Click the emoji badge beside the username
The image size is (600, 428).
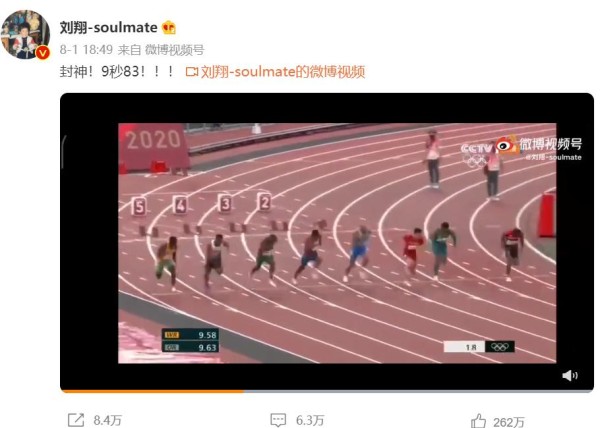click(x=169, y=28)
